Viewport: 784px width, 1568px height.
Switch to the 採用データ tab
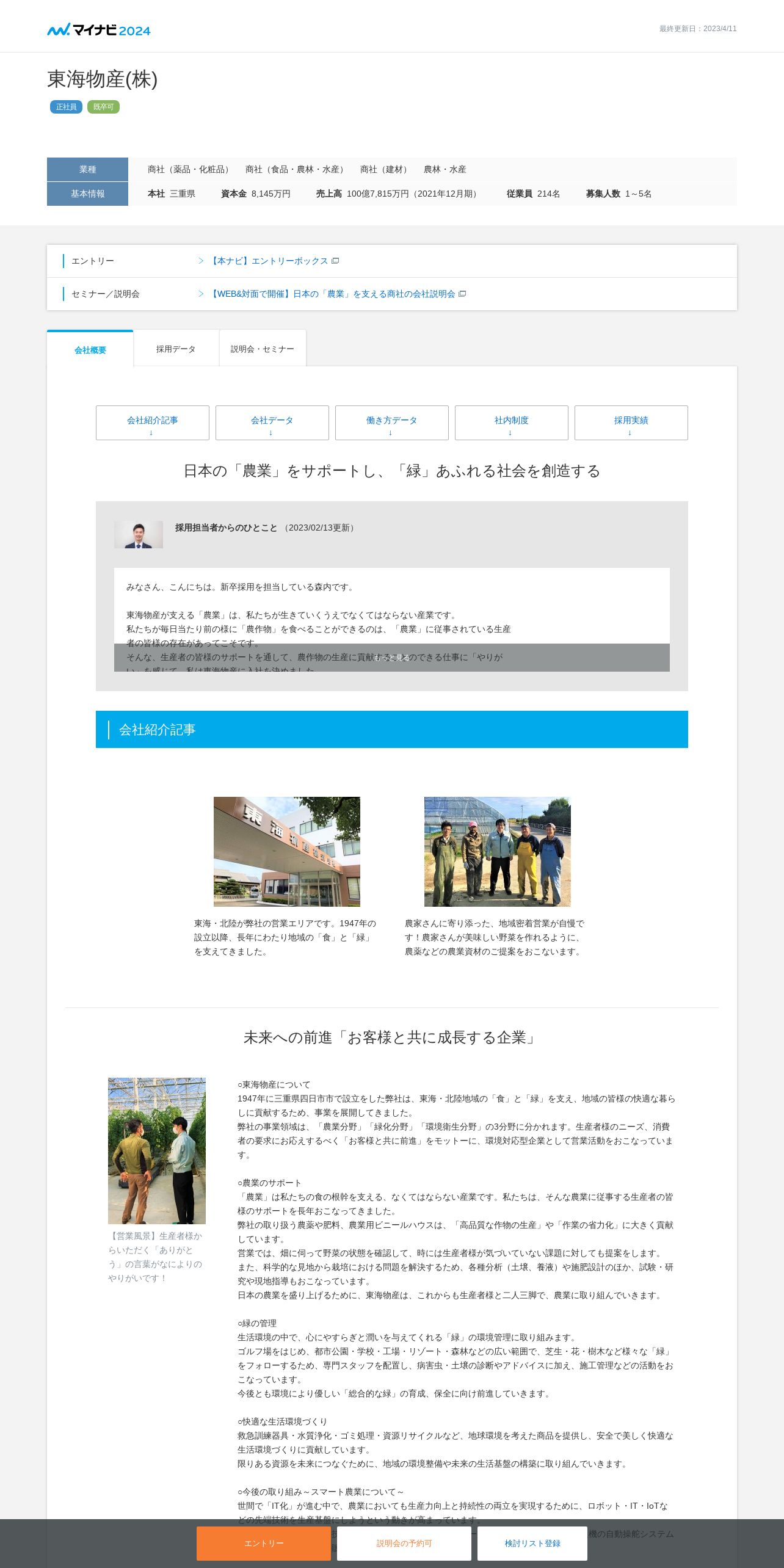(x=176, y=349)
